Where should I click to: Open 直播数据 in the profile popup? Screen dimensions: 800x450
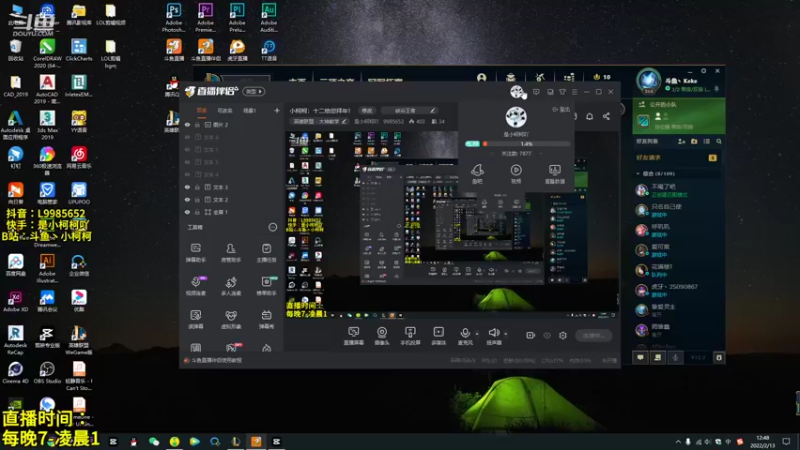[x=555, y=173]
